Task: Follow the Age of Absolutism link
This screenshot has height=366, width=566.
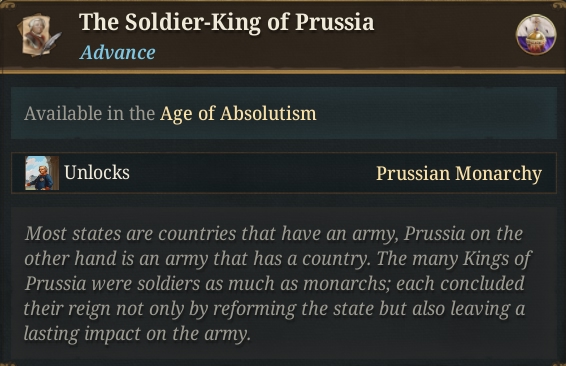Action: point(238,114)
